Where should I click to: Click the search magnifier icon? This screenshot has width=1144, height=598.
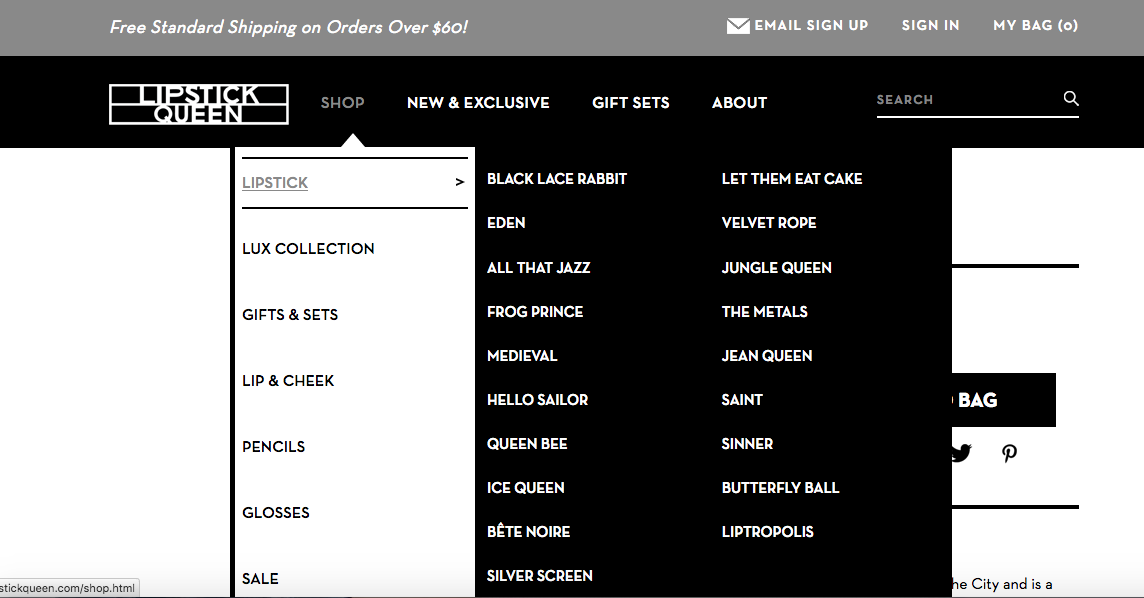[1071, 98]
